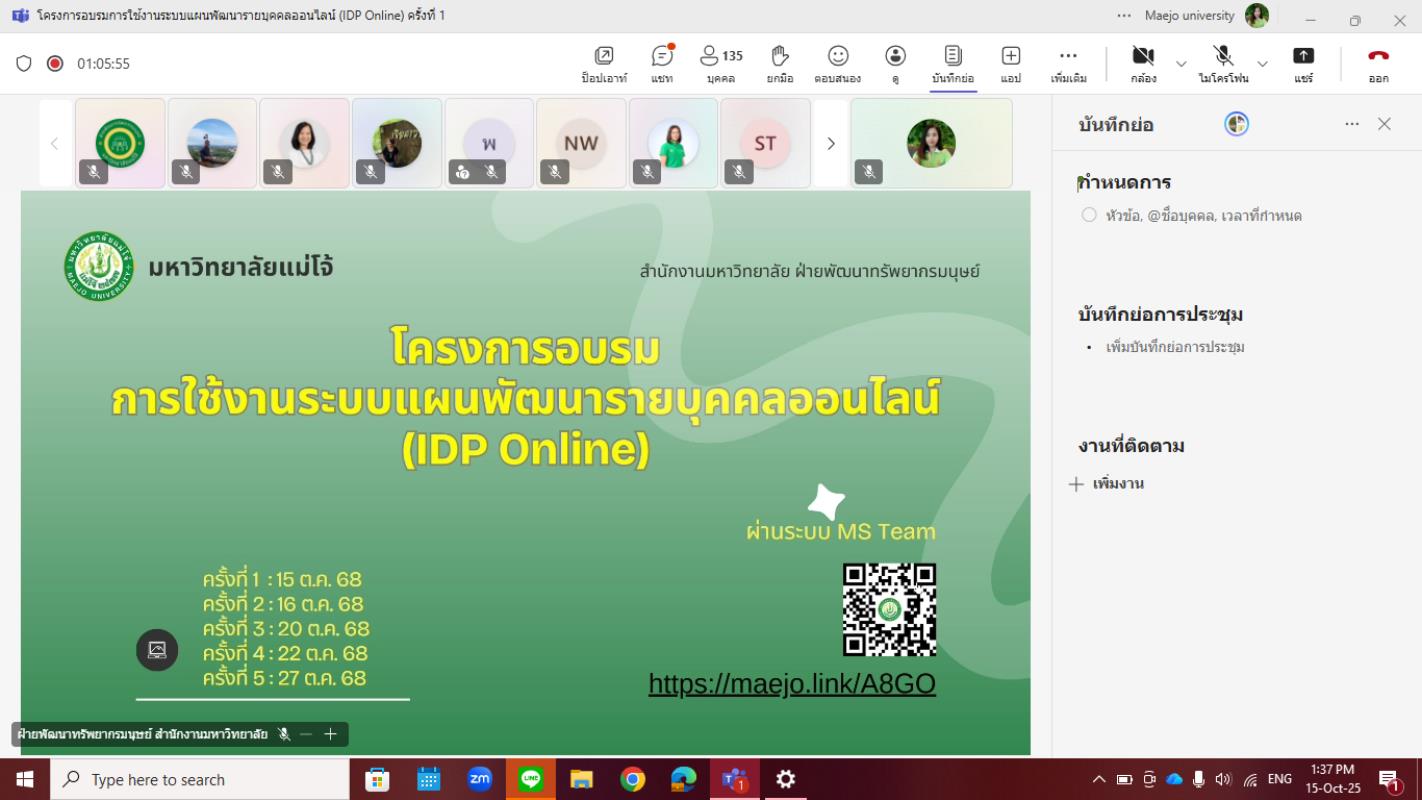Screen dimensions: 1422x800
Task: Show next participants with right chevron
Action: [x=830, y=144]
